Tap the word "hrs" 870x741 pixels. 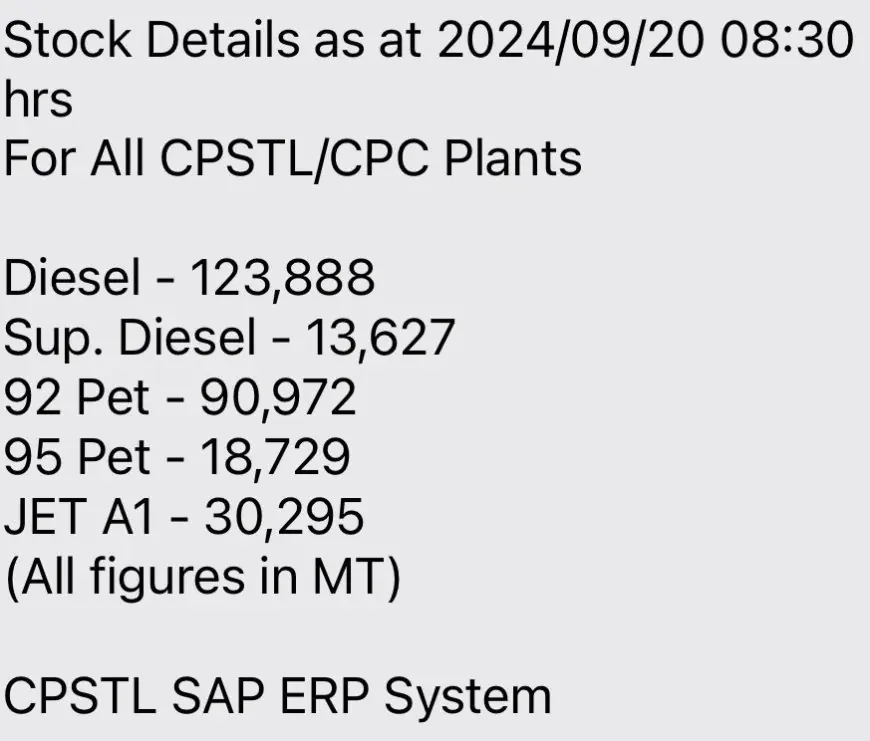click(38, 100)
